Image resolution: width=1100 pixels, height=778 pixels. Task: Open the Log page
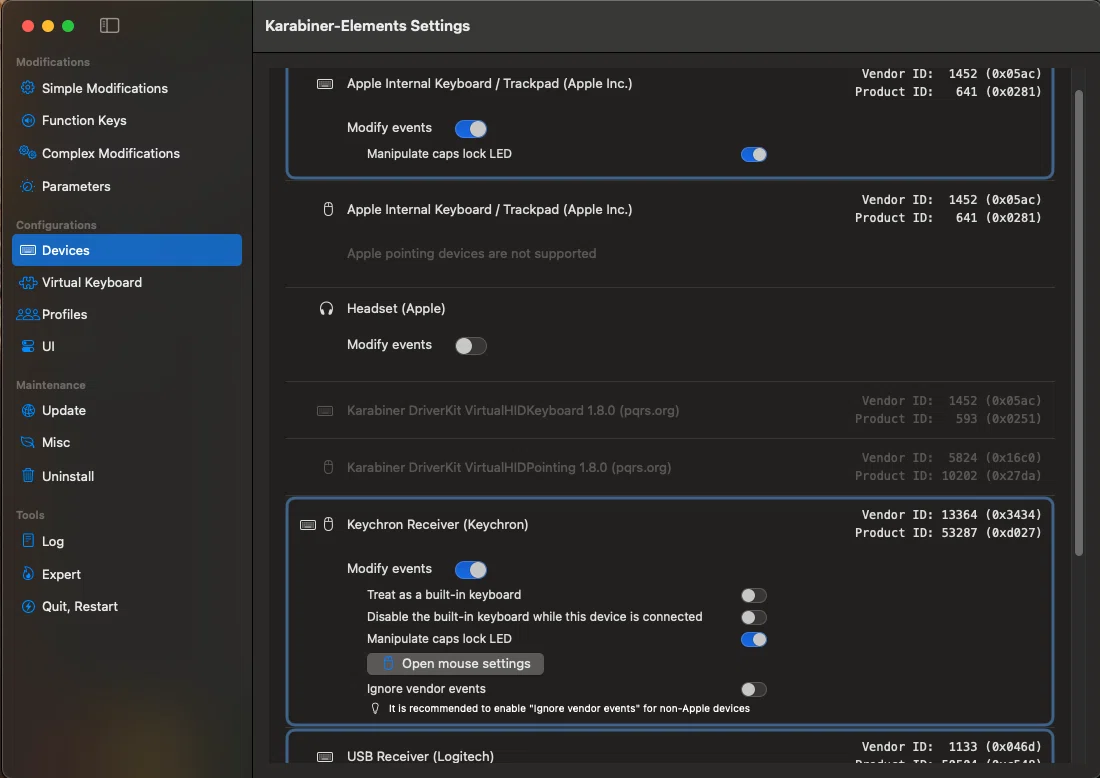pos(127,541)
